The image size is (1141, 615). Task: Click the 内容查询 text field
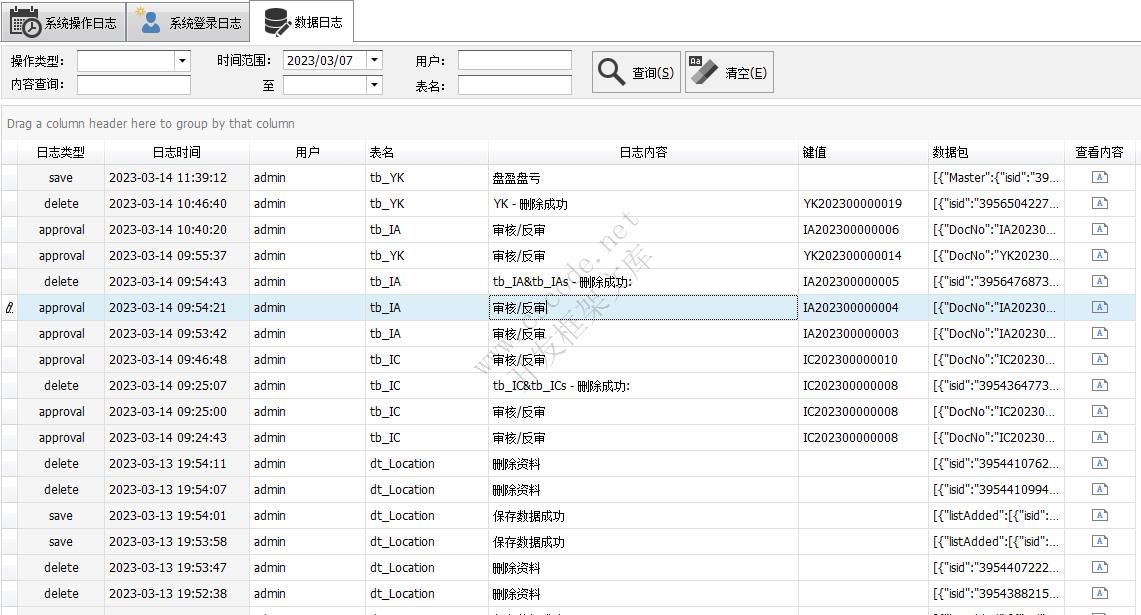[x=133, y=85]
